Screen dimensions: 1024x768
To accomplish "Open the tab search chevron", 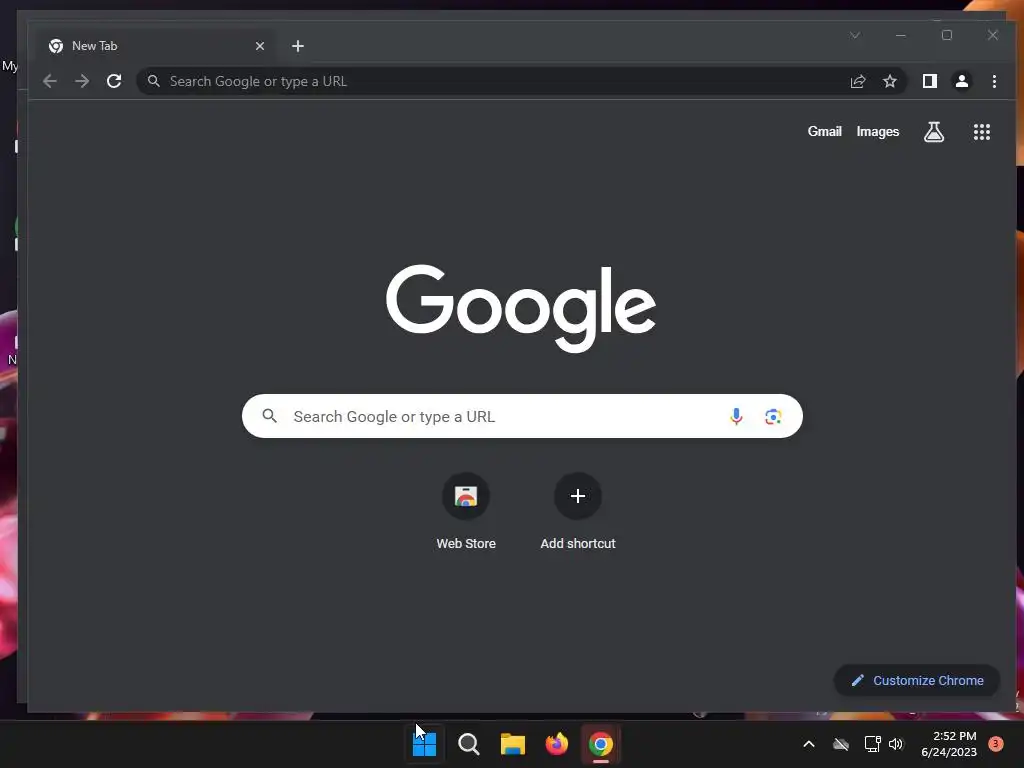I will tap(855, 35).
